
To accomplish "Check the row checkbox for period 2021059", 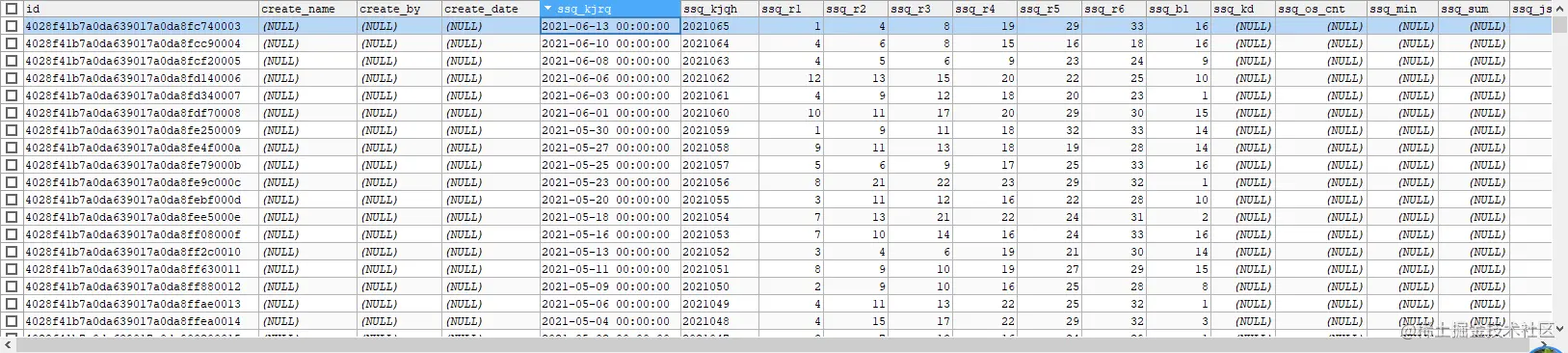I will coord(12,130).
